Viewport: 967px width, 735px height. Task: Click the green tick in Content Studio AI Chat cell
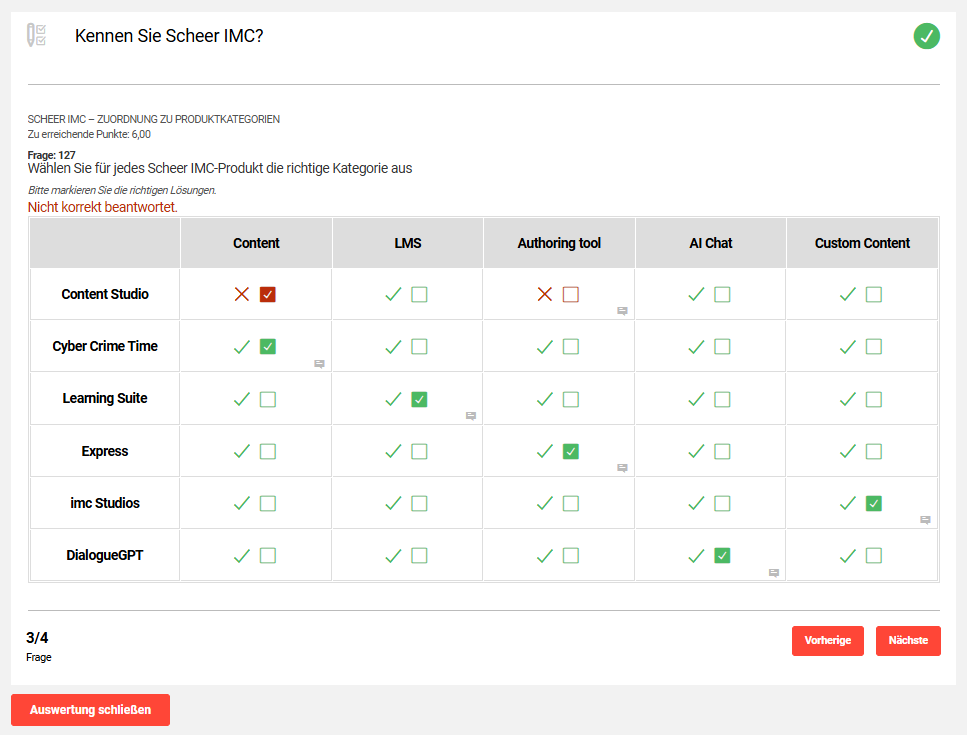pos(696,295)
